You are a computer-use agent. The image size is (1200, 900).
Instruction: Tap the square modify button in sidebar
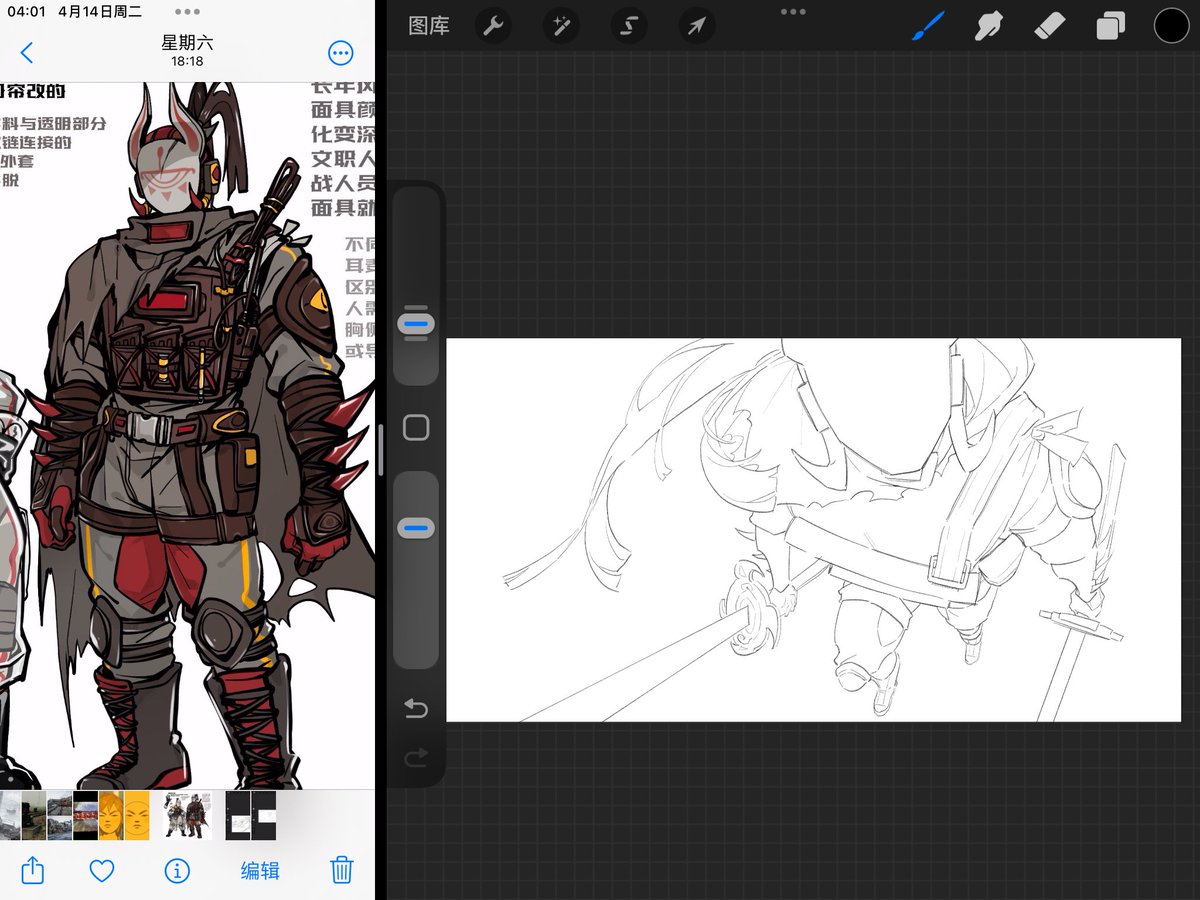[416, 428]
